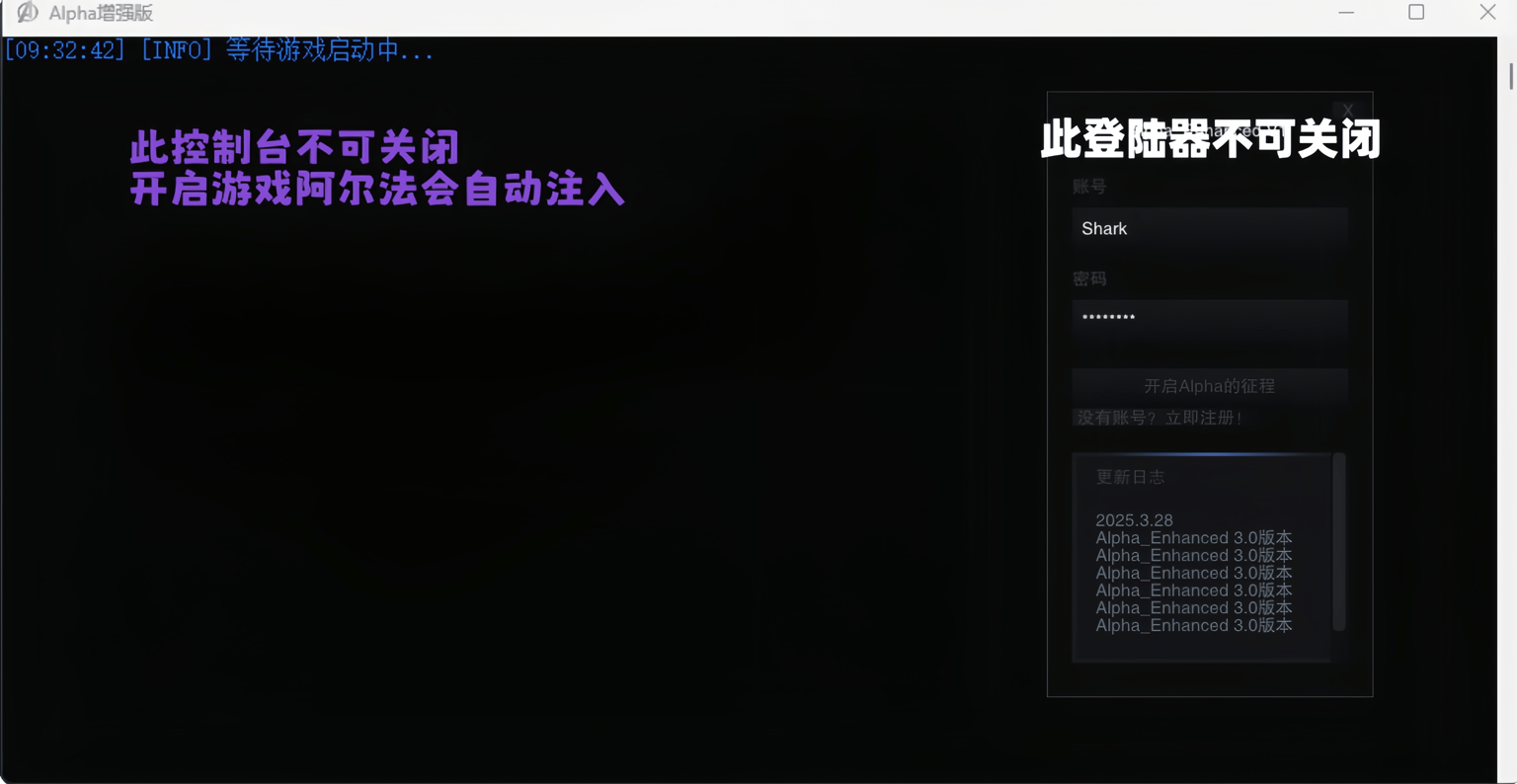Screen dimensions: 1517x784
Task: Click the first Alpha_Enhanced 3.0版本 log entry
Action: tap(1193, 538)
